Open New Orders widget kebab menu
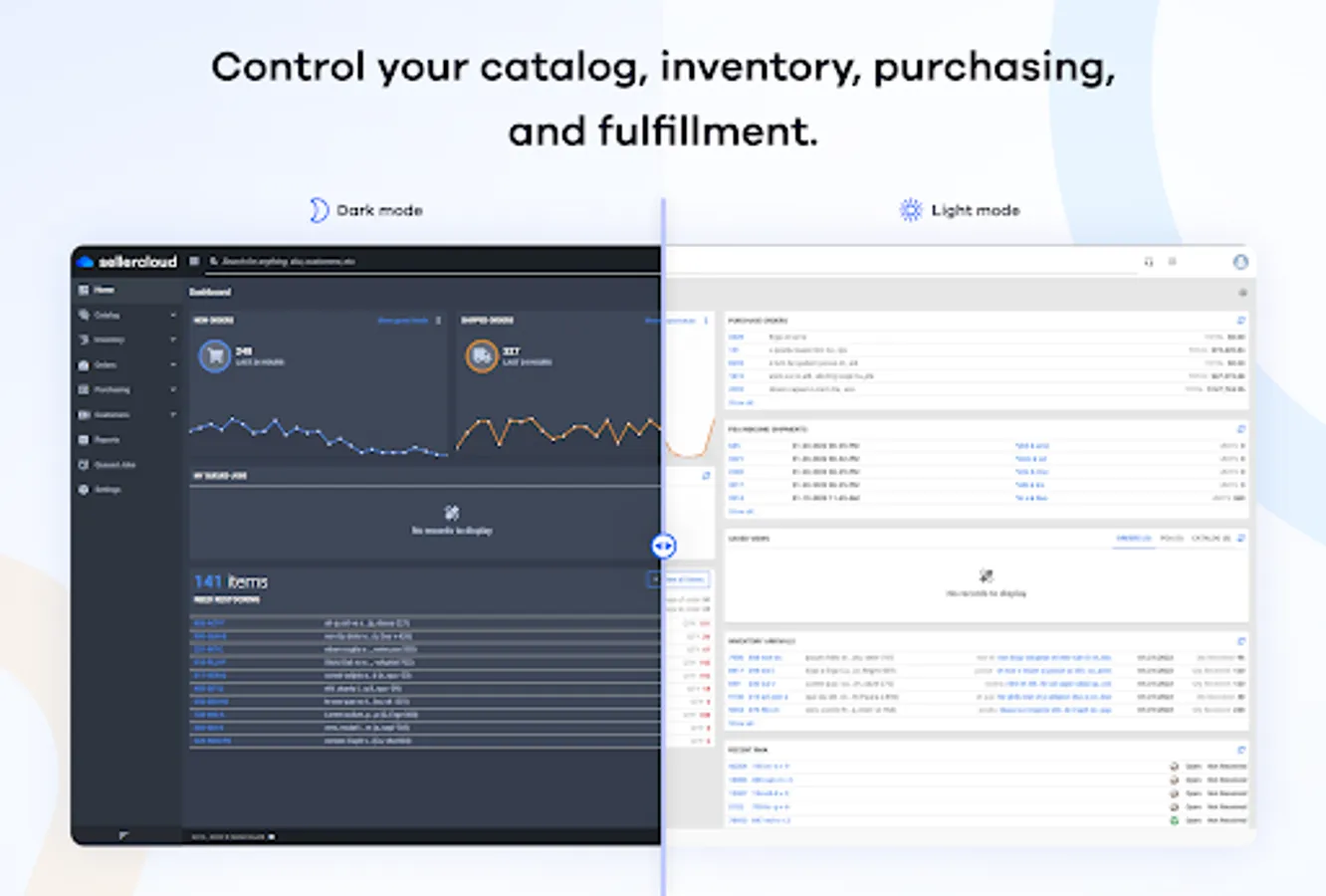 438,321
